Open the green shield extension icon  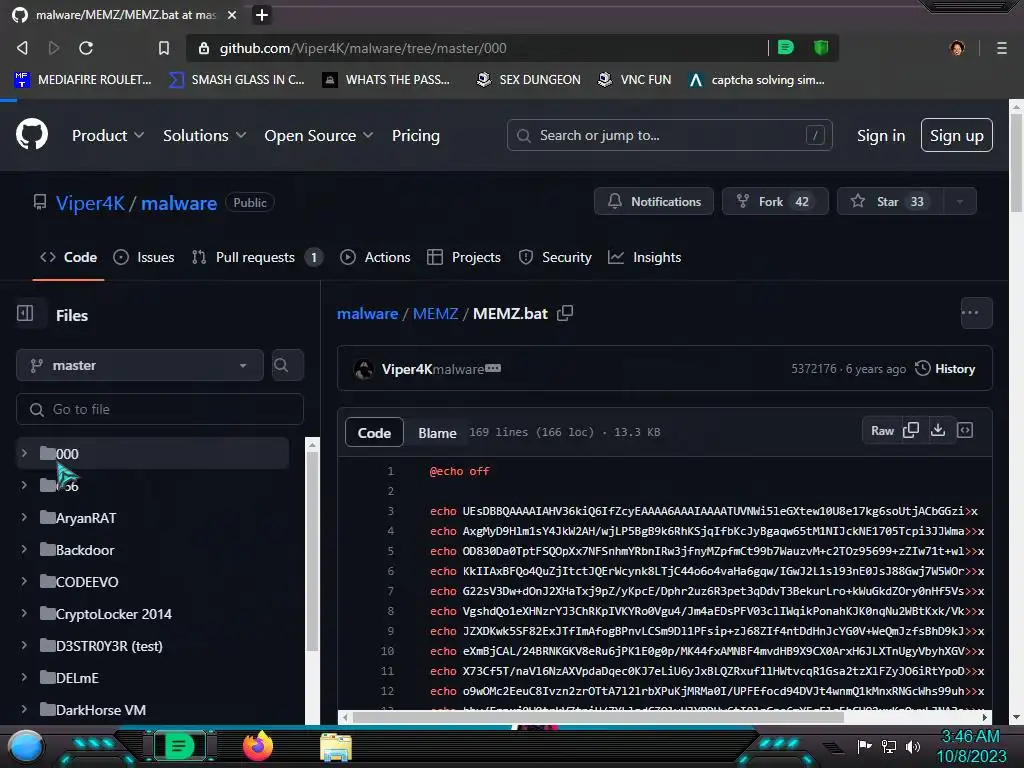(x=821, y=47)
